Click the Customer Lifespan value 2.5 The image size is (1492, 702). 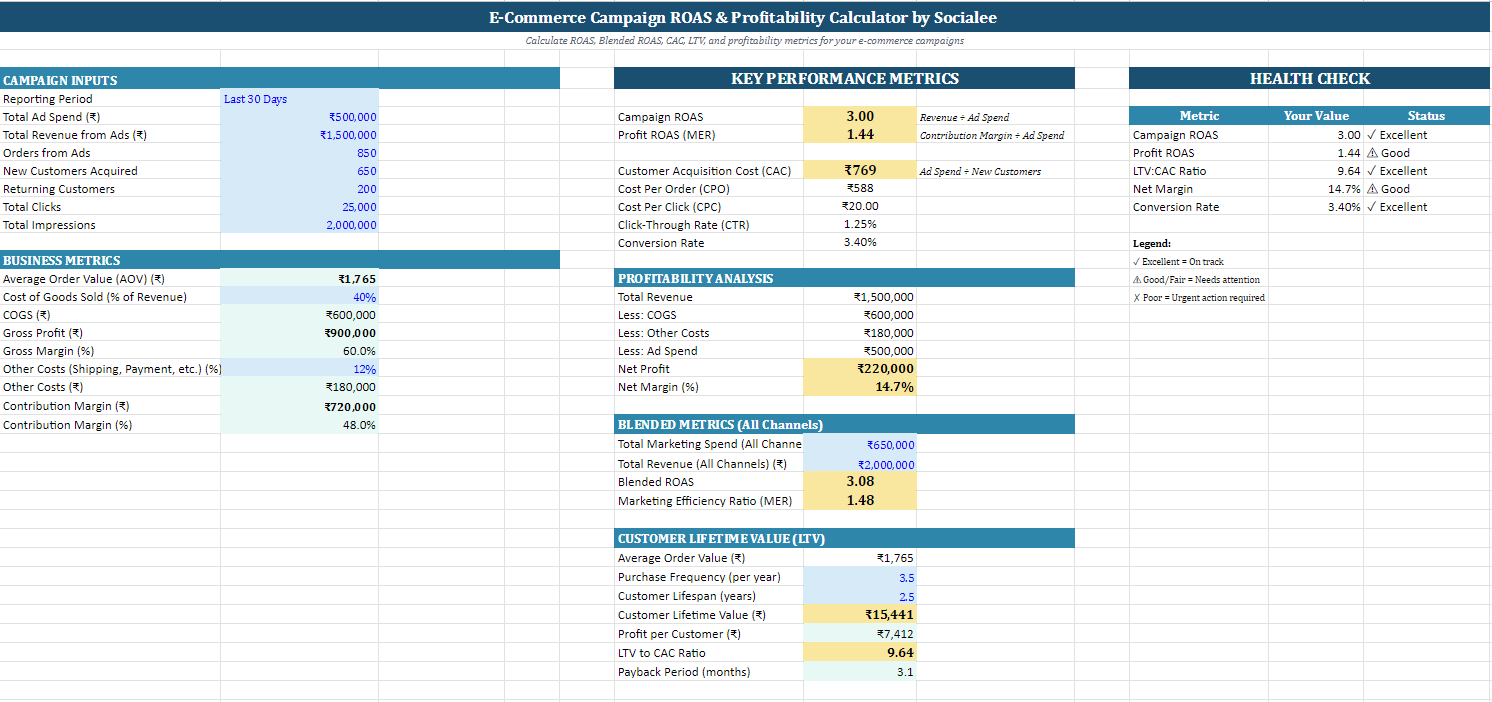tap(860, 596)
